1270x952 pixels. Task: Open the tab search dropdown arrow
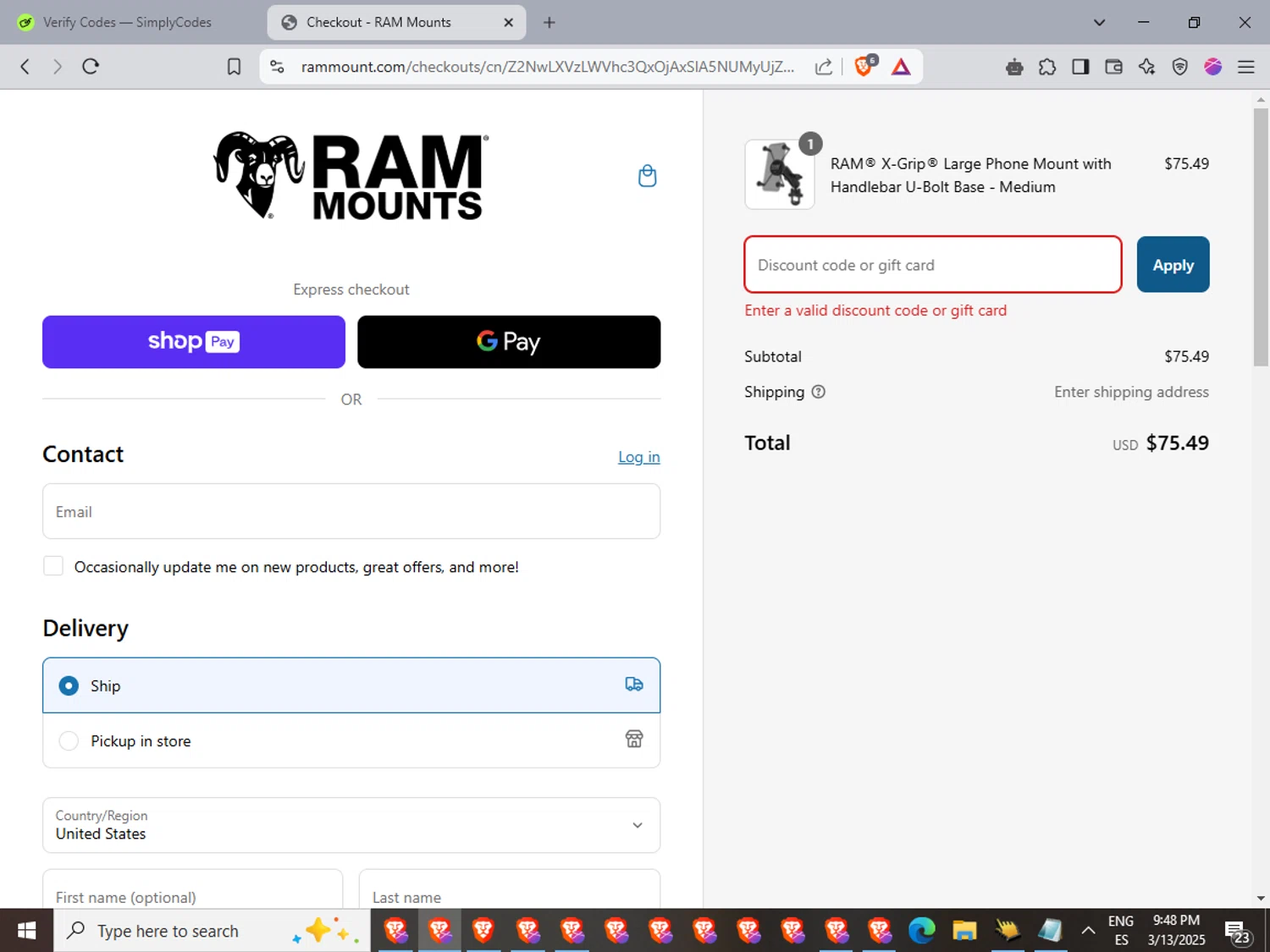pos(1099,23)
